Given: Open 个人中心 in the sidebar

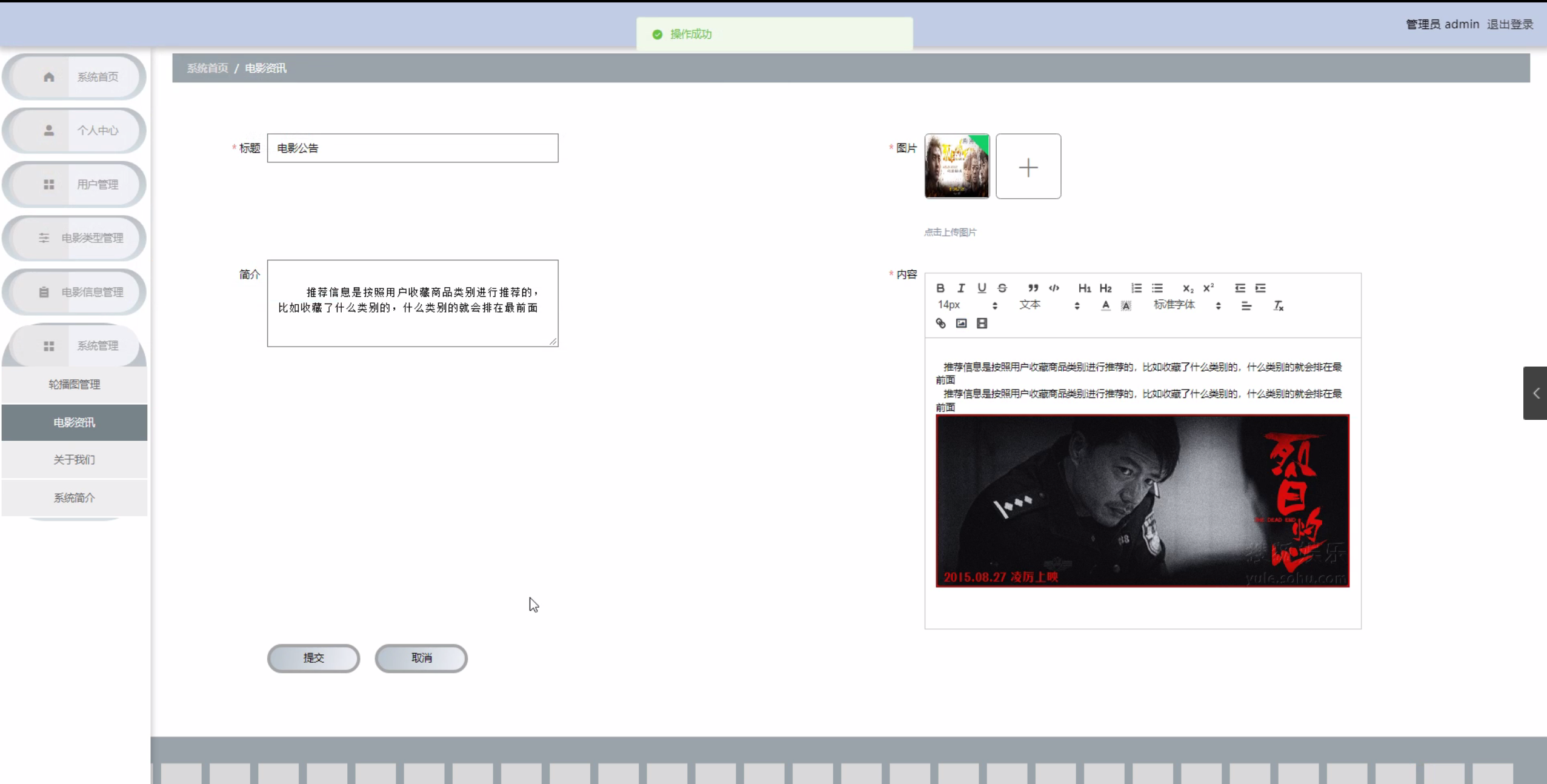Looking at the screenshot, I should click(x=75, y=130).
